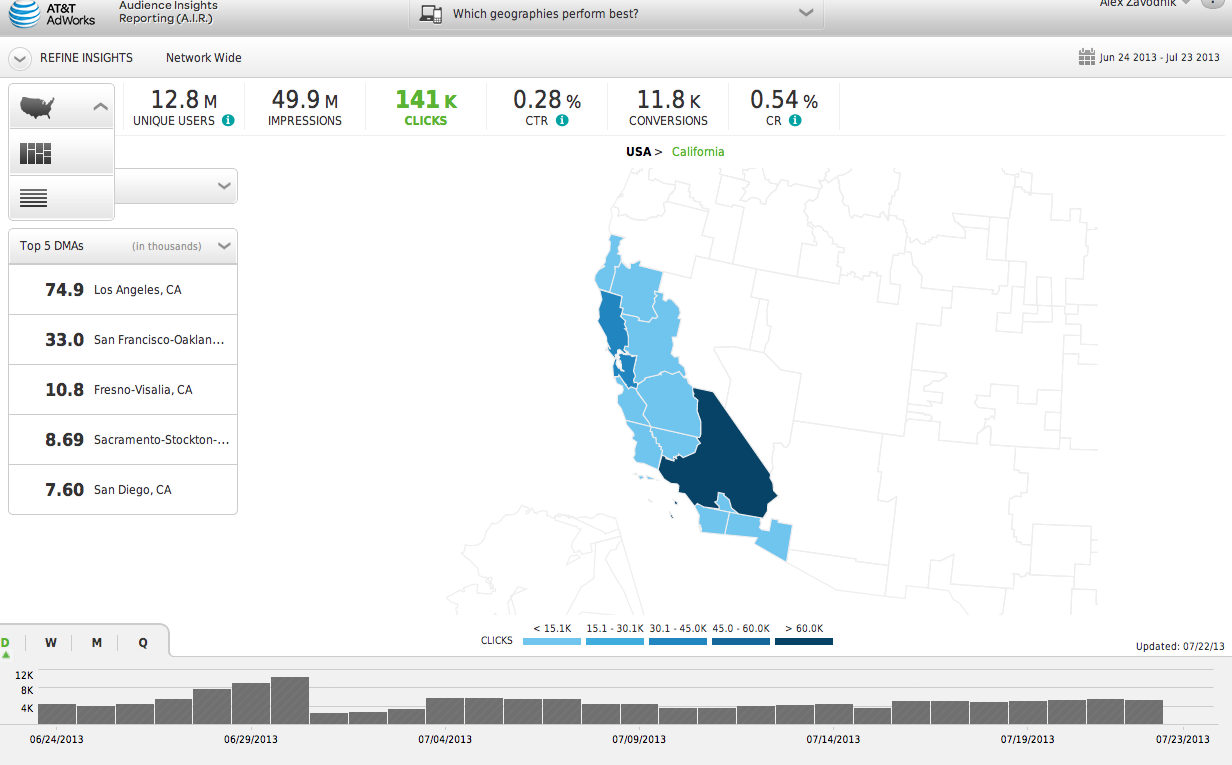
Task: Click the info icon beside CTR
Action: (x=564, y=120)
